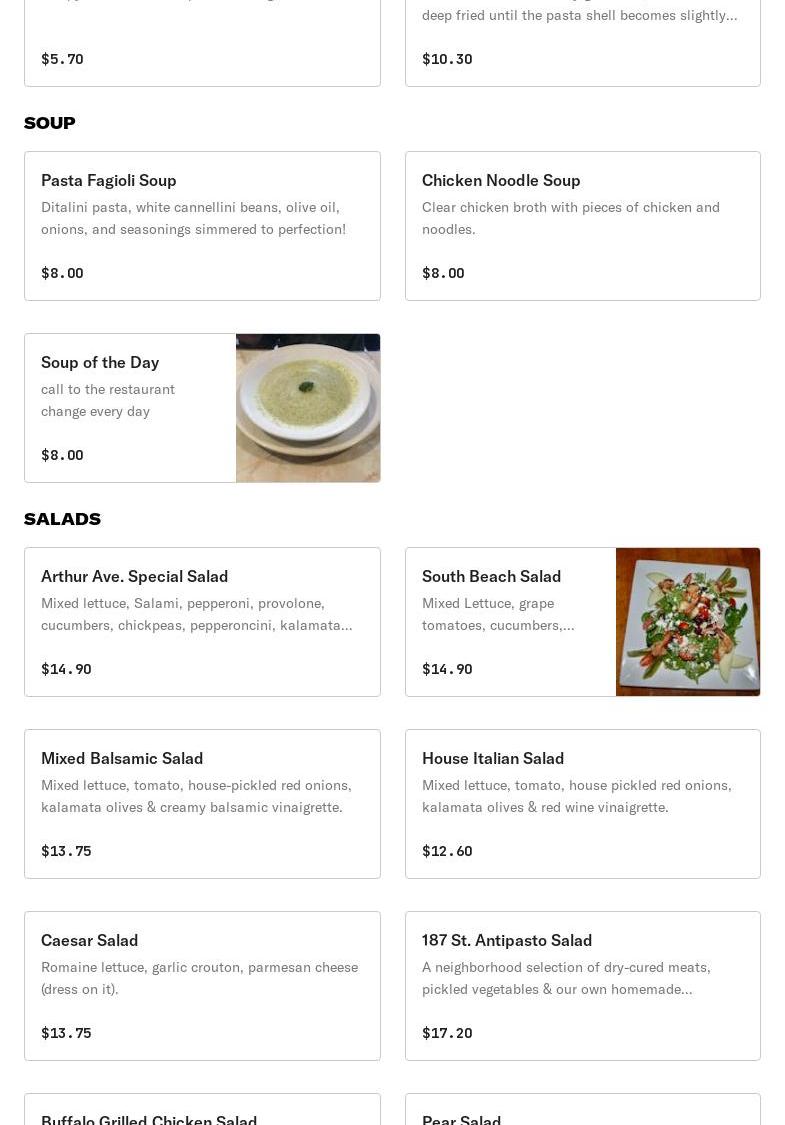Click the Romaine lettuce Caesar description

point(199,977)
